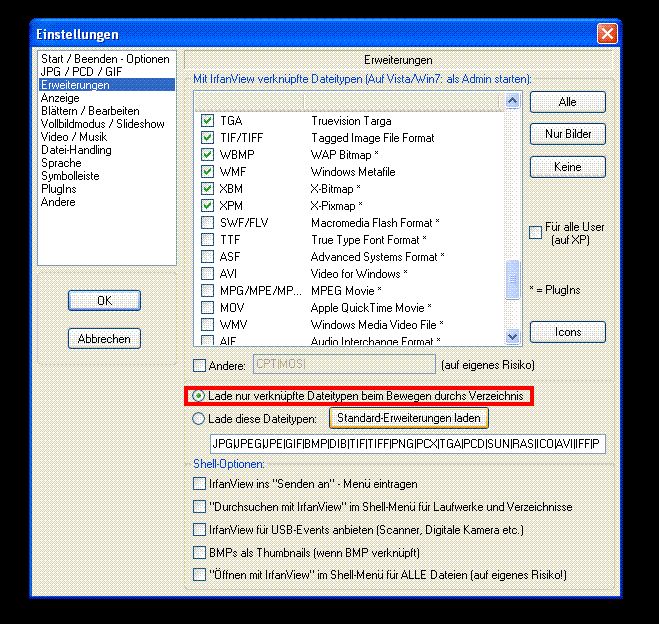Enable 'Durchsuchen mit IrfanView' shell option
The width and height of the screenshot is (659, 624).
pos(199,506)
